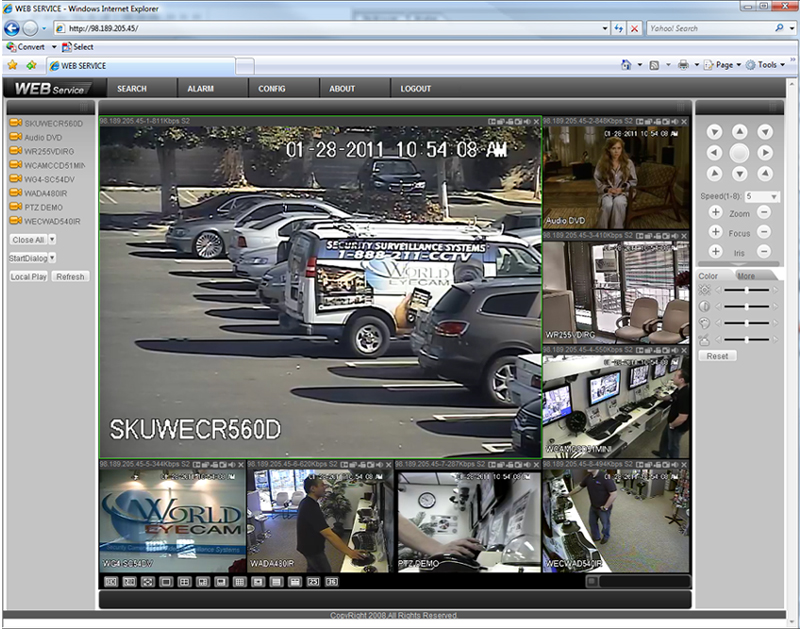Click the Local Play button
The height and width of the screenshot is (629, 800).
(x=29, y=276)
